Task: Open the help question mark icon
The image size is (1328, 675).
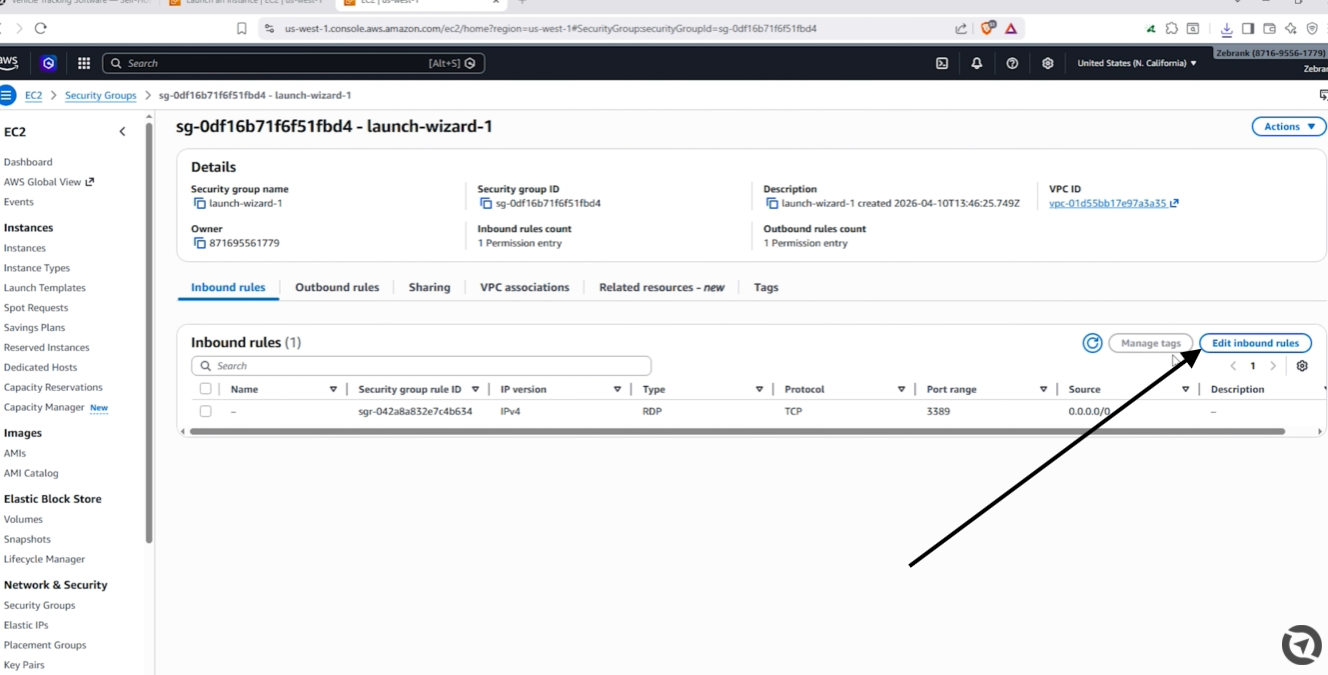Action: tap(1012, 63)
